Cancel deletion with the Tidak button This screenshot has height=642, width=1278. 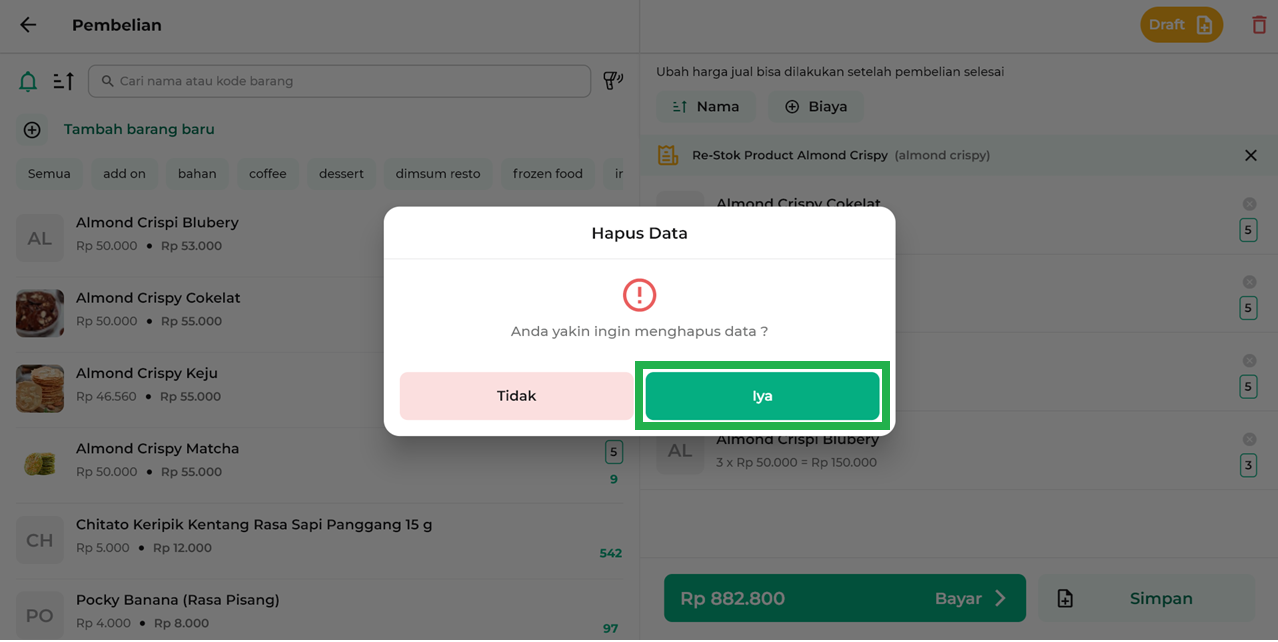[516, 396]
